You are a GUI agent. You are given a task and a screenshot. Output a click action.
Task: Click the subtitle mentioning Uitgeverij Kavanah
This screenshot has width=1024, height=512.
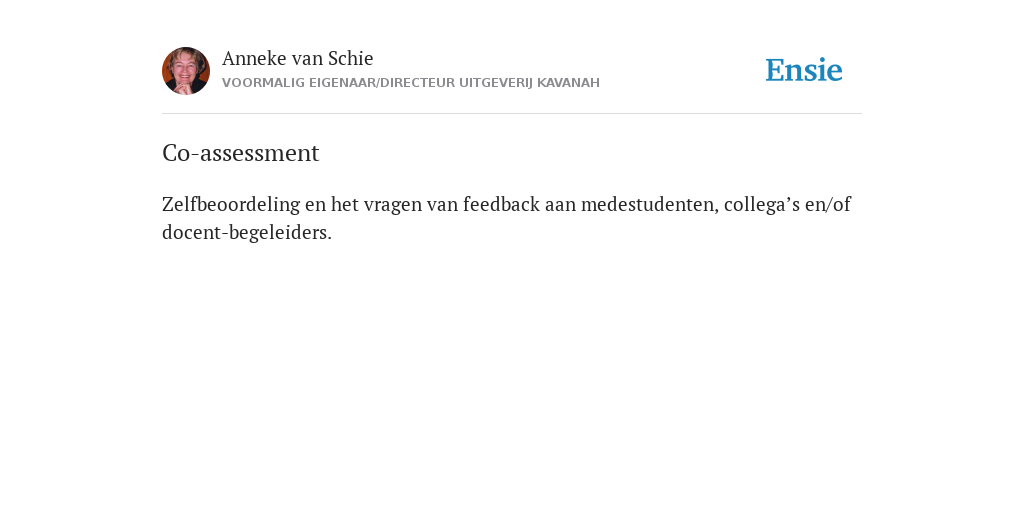pyautogui.click(x=411, y=83)
